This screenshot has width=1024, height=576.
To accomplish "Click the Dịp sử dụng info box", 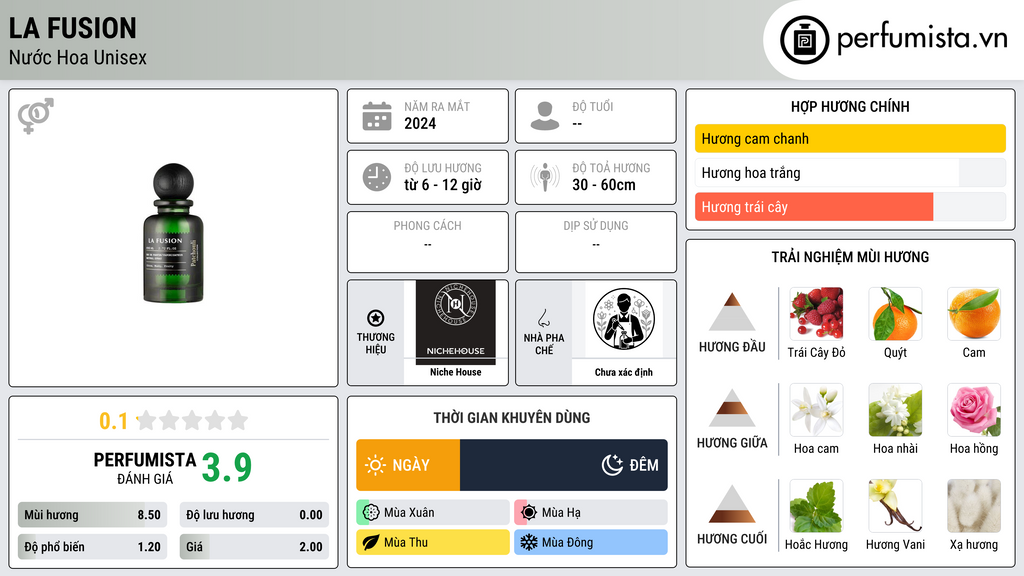I will pyautogui.click(x=596, y=242).
